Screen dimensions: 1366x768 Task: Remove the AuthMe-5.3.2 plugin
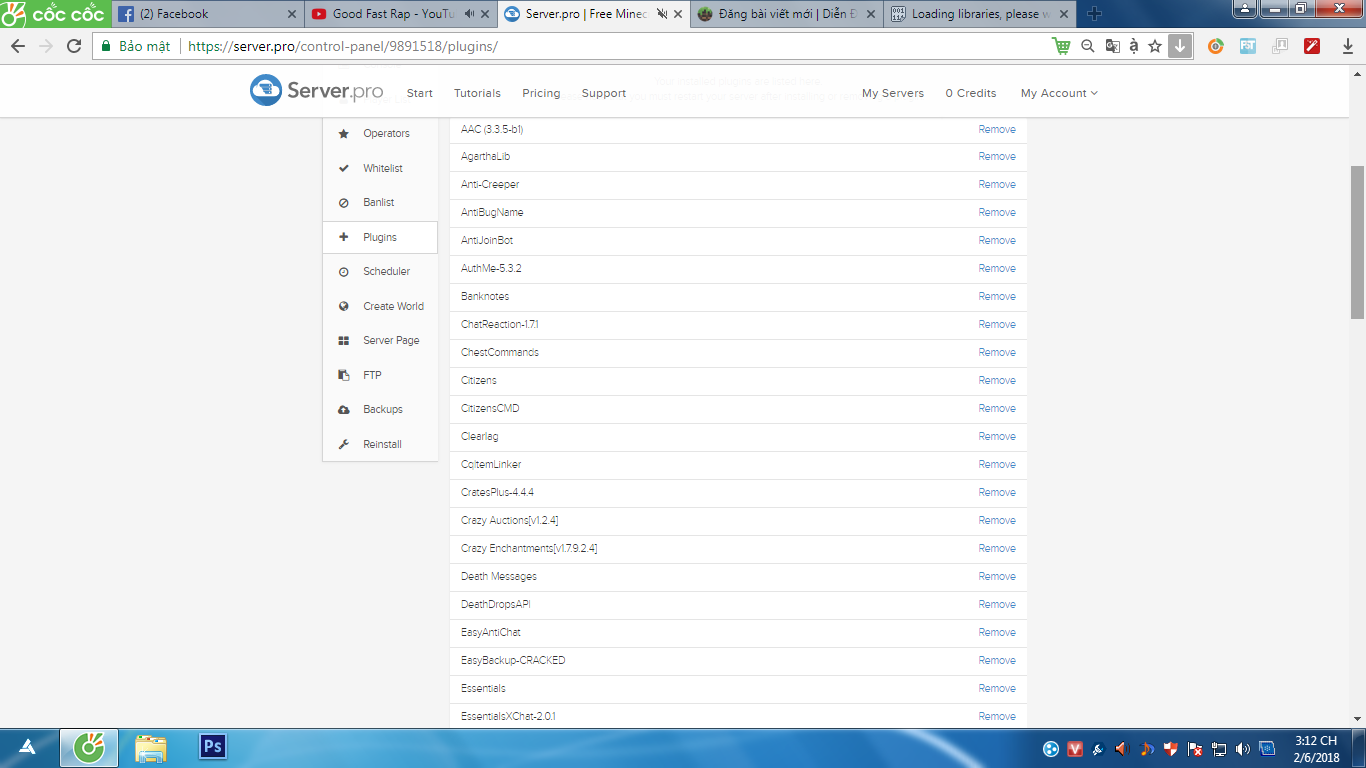(997, 269)
